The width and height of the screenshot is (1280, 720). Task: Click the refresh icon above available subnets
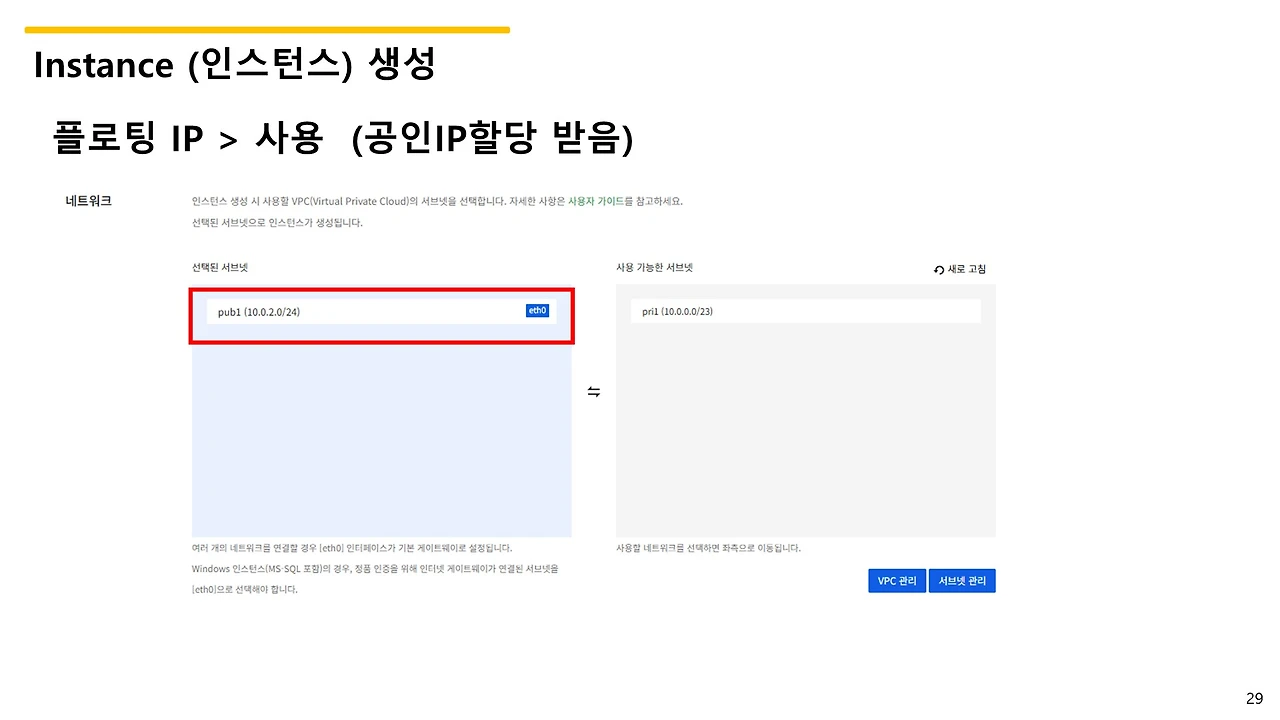pos(938,268)
